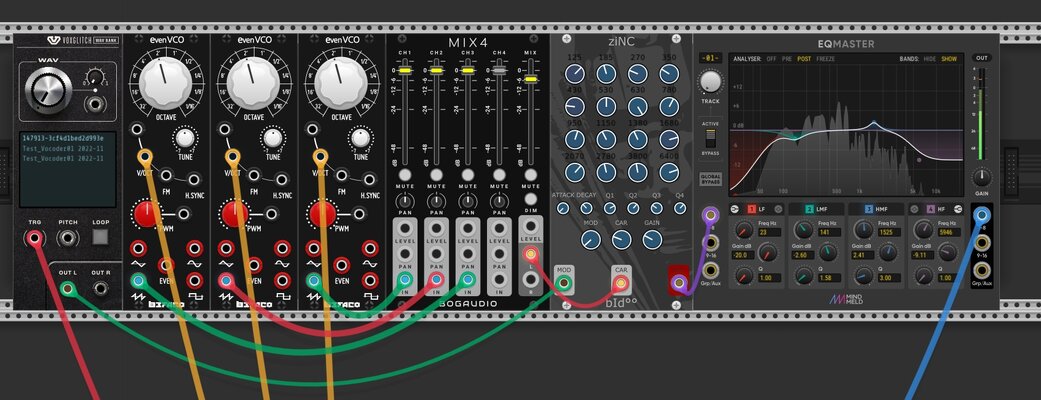Screen dimensions: 1041x400
Task: Click the MOD input jack on zINC
Action: 564,284
